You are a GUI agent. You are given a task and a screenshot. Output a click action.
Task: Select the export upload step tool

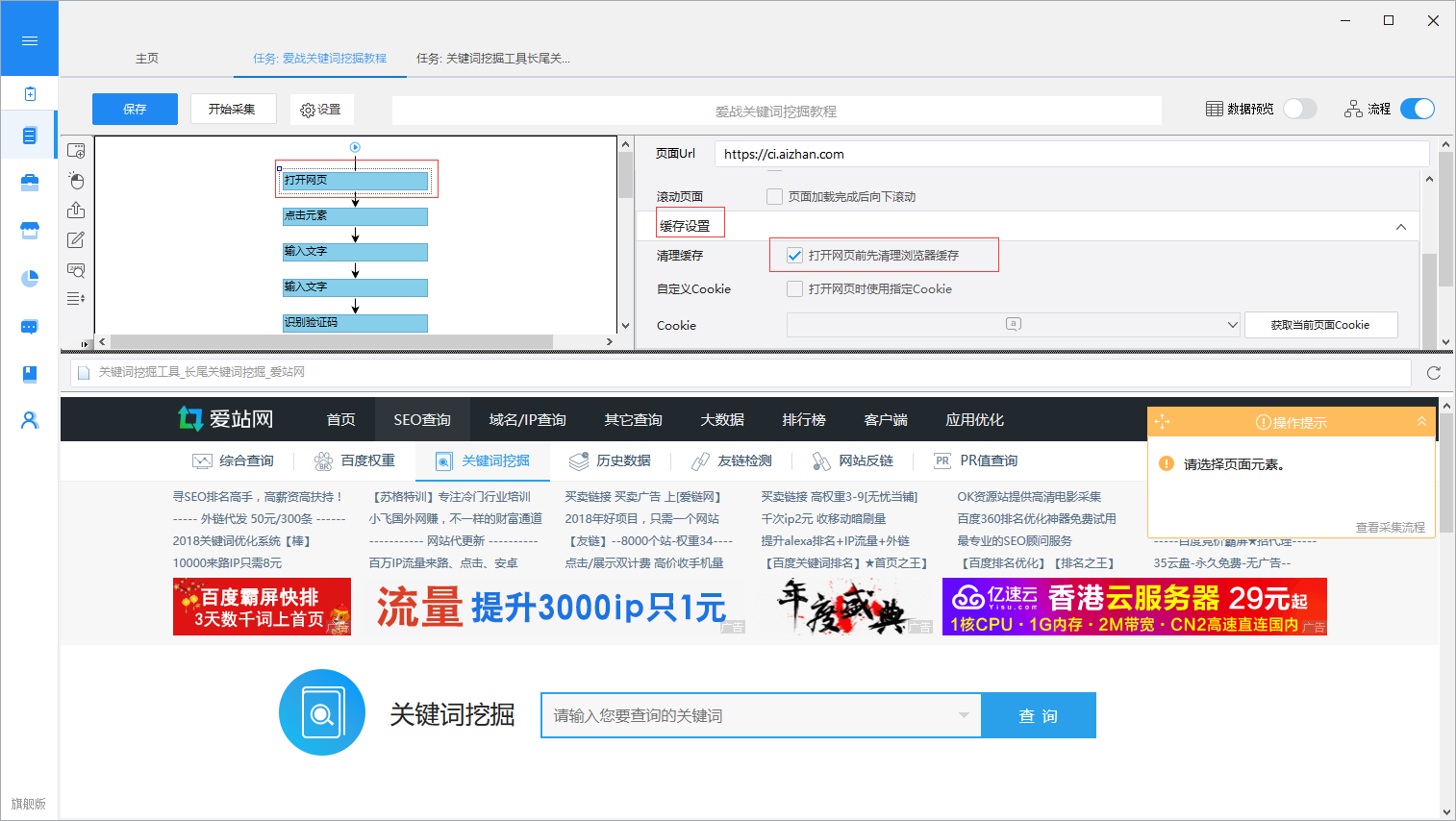coord(76,211)
